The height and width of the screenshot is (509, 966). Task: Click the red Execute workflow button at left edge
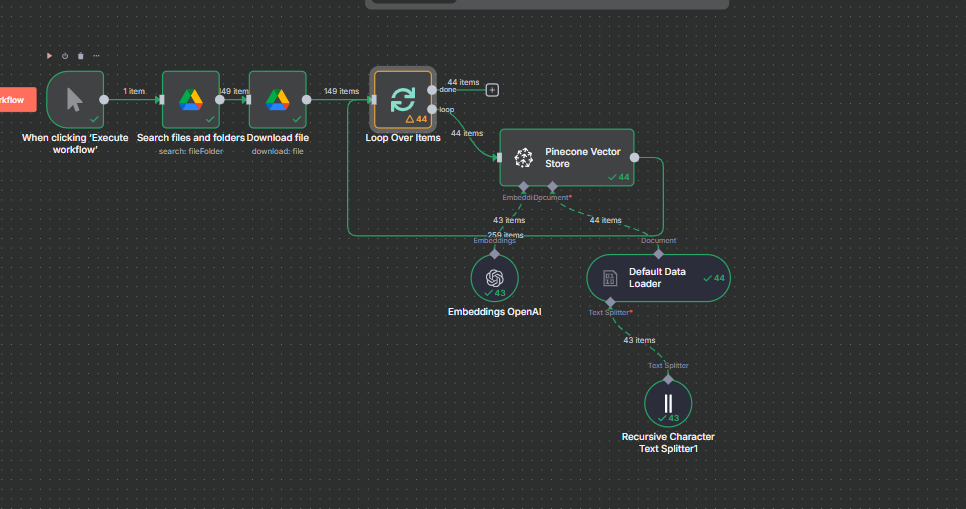point(17,100)
